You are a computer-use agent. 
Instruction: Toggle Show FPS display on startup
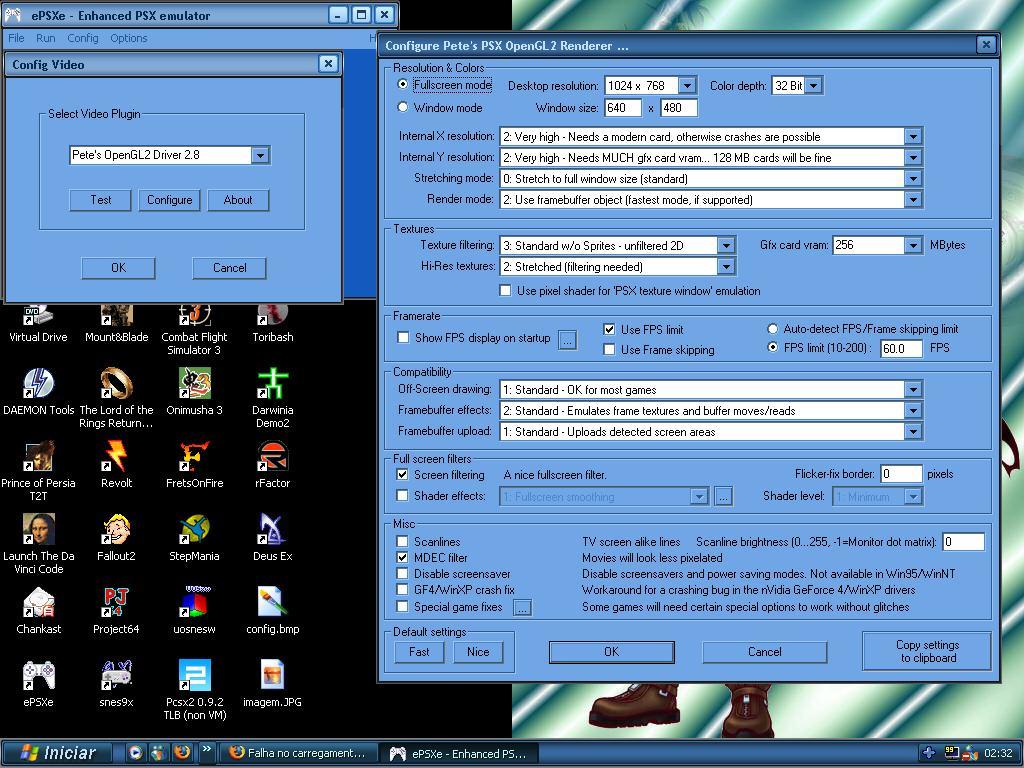point(403,338)
